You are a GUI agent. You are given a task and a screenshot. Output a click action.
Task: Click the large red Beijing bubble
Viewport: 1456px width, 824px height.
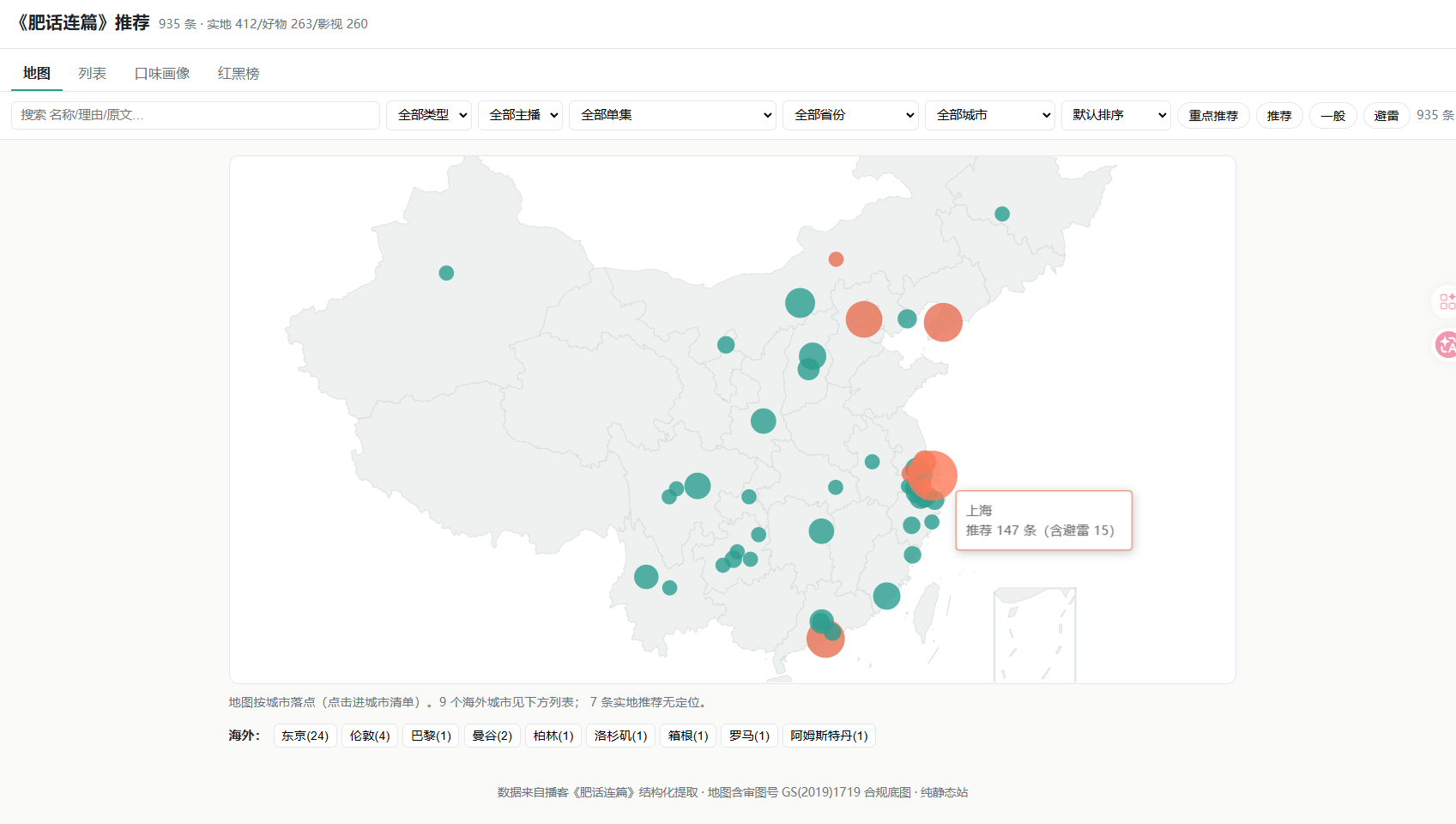click(864, 319)
